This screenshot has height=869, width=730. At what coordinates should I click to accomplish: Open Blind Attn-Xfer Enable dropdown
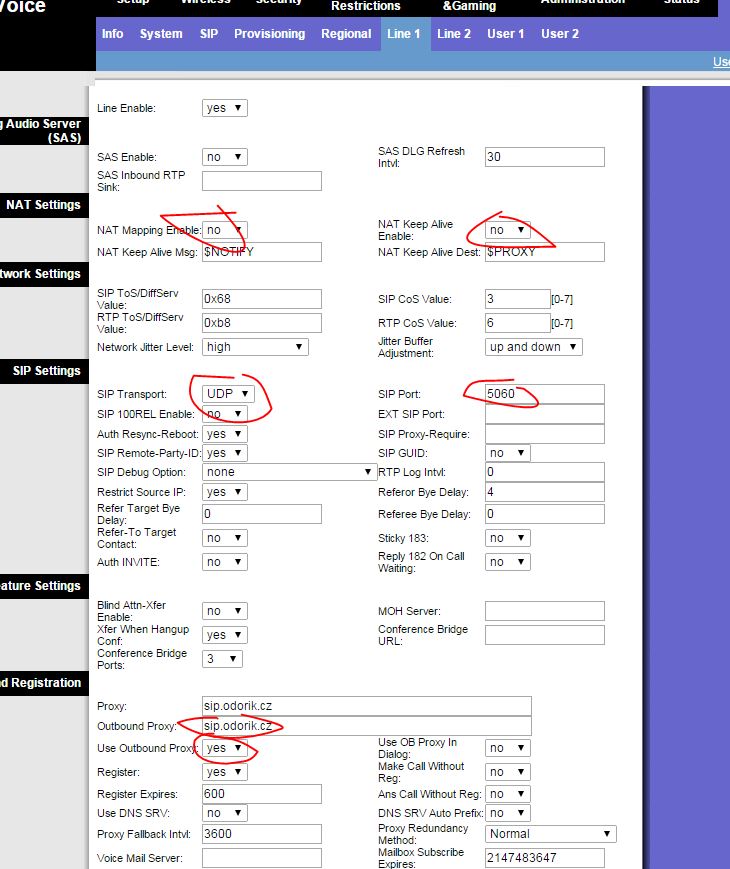point(224,611)
